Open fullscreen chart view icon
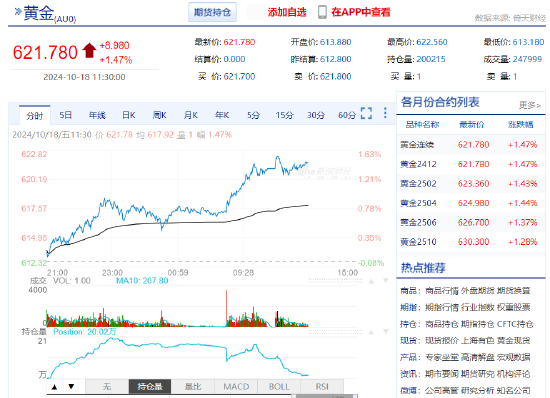The width and height of the screenshot is (550, 398). pos(366,113)
